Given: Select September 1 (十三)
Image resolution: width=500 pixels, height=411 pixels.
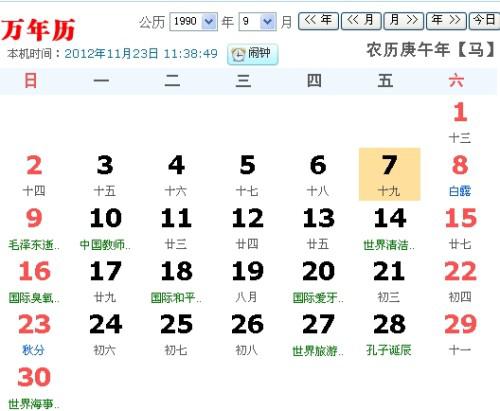Looking at the screenshot, I should click(x=460, y=122).
